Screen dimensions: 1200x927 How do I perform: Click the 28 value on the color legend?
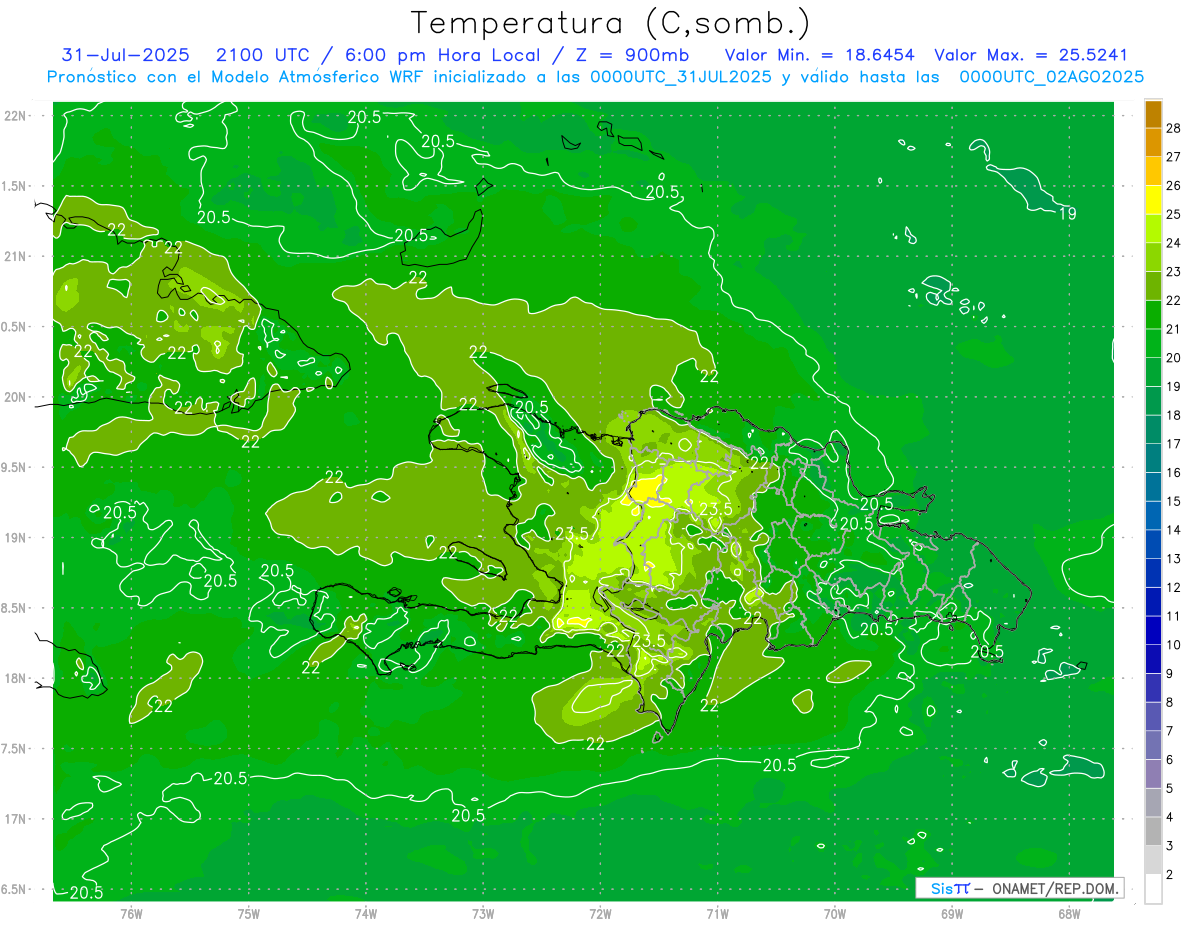[x=1175, y=128]
